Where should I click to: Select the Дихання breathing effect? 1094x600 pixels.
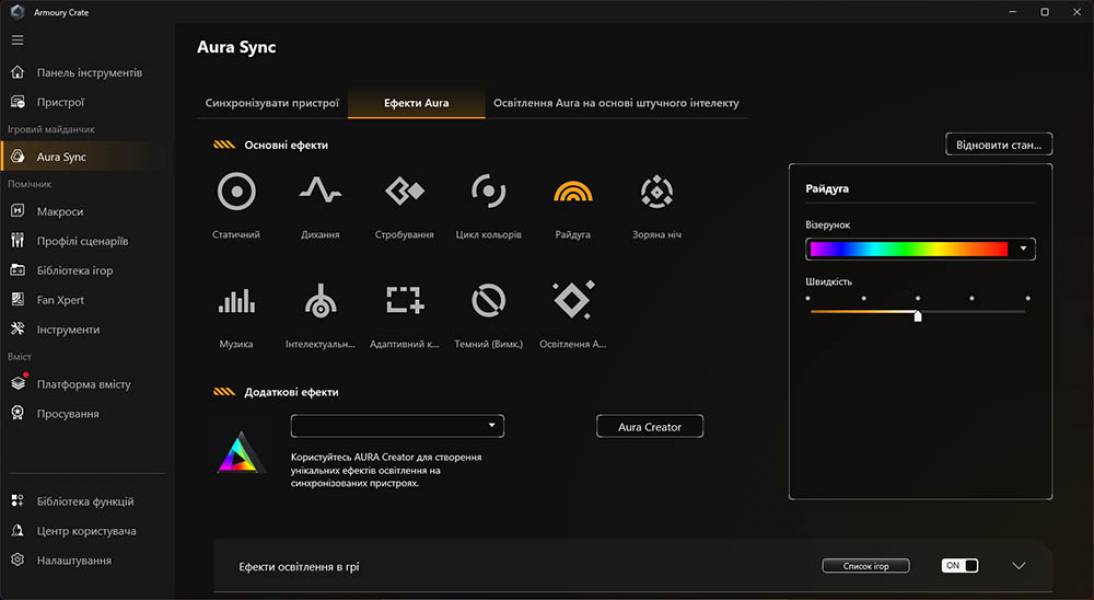click(321, 191)
